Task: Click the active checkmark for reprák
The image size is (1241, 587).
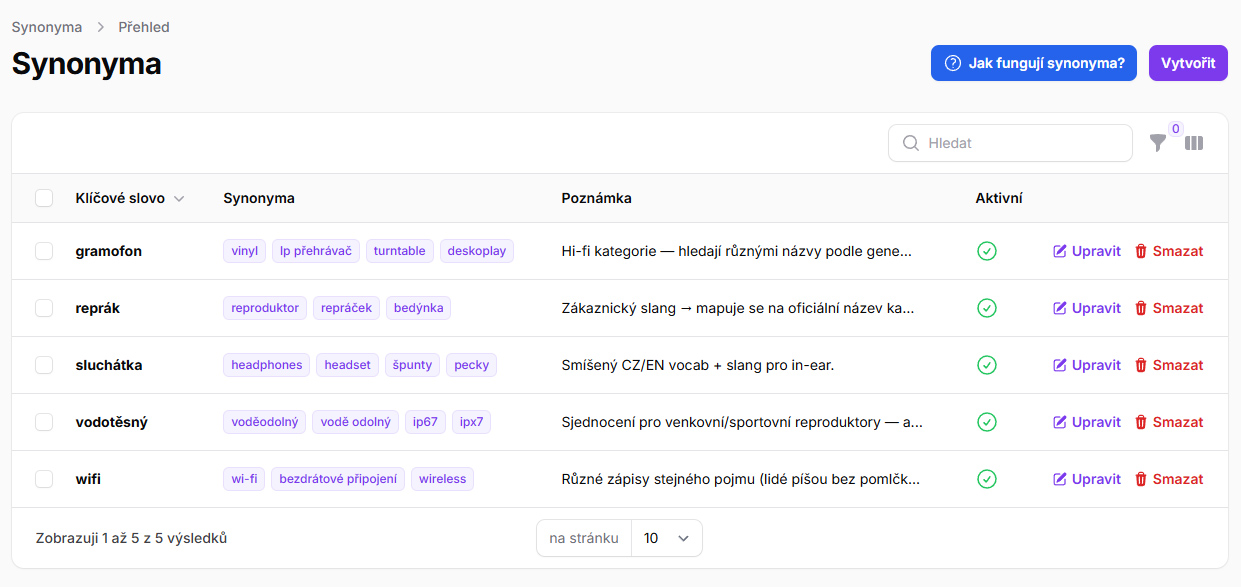Action: (987, 308)
